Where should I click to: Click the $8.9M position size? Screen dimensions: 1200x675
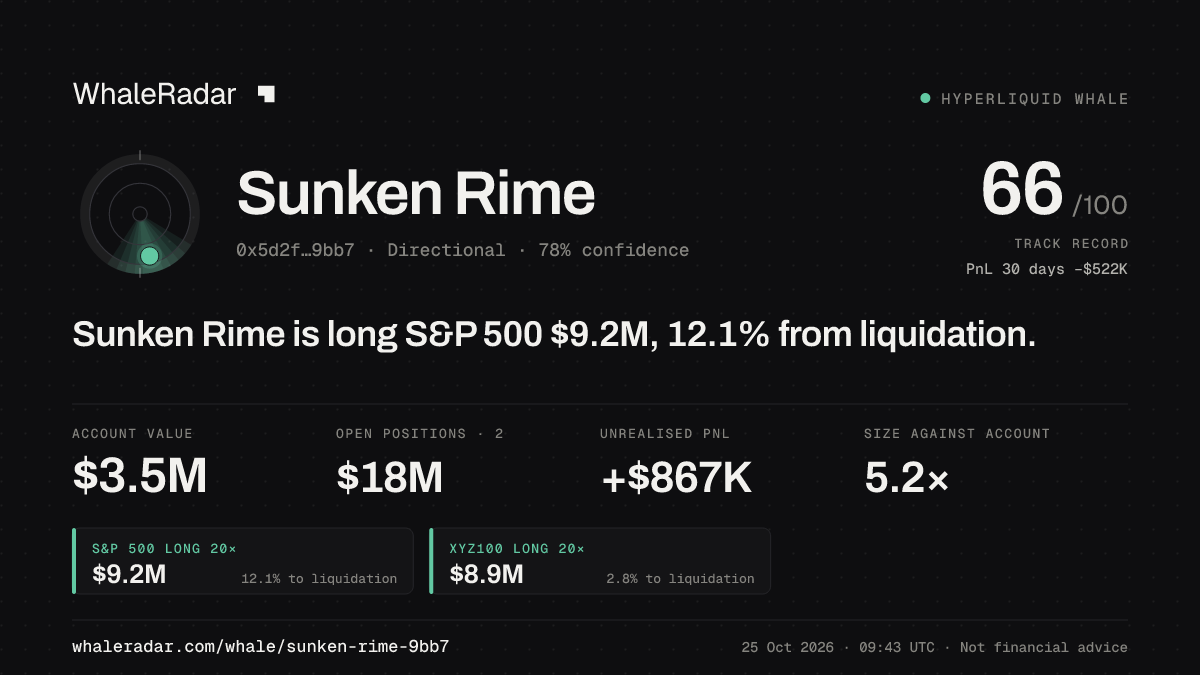tap(486, 574)
